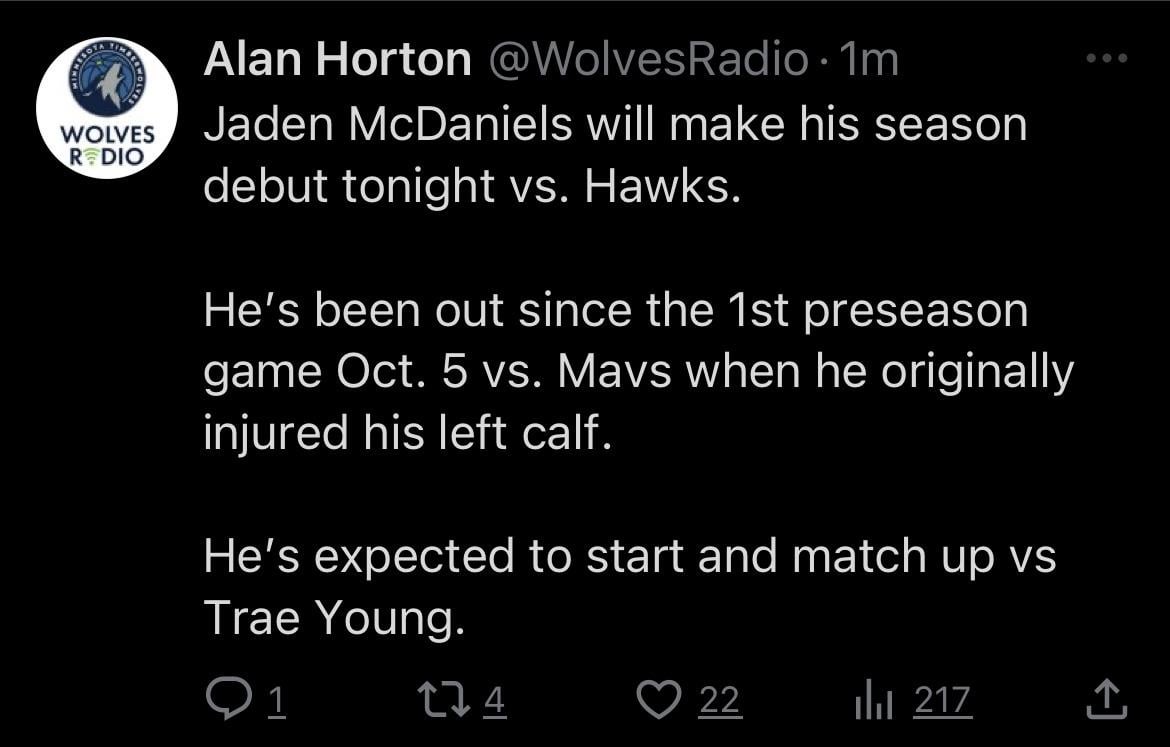Click the Alan Horton display name
1170x747 pixels.
coord(337,61)
